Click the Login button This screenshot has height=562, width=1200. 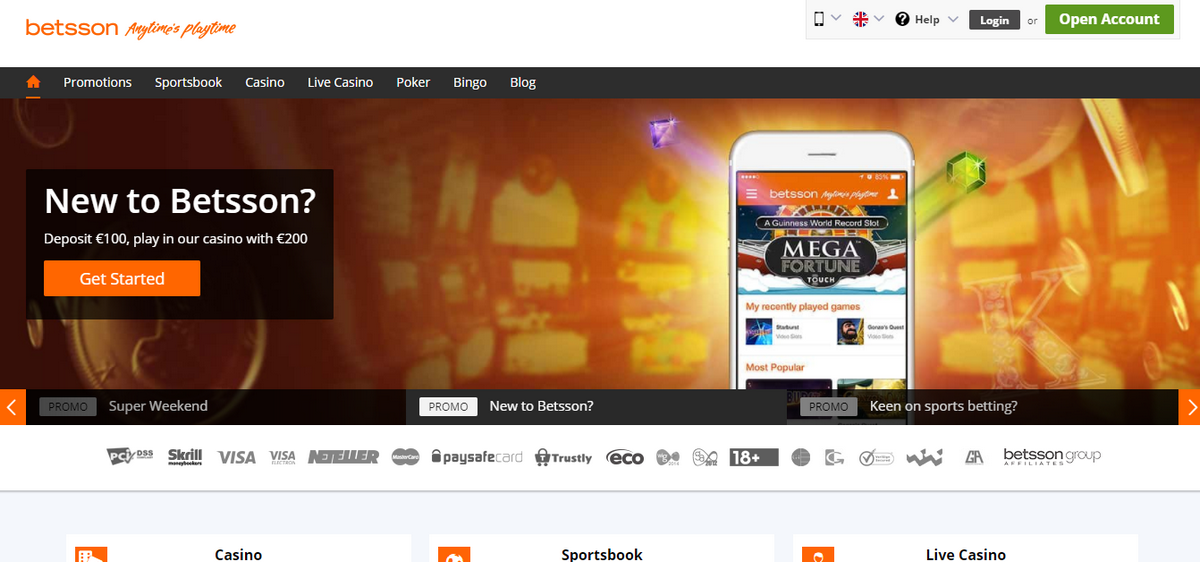point(994,20)
